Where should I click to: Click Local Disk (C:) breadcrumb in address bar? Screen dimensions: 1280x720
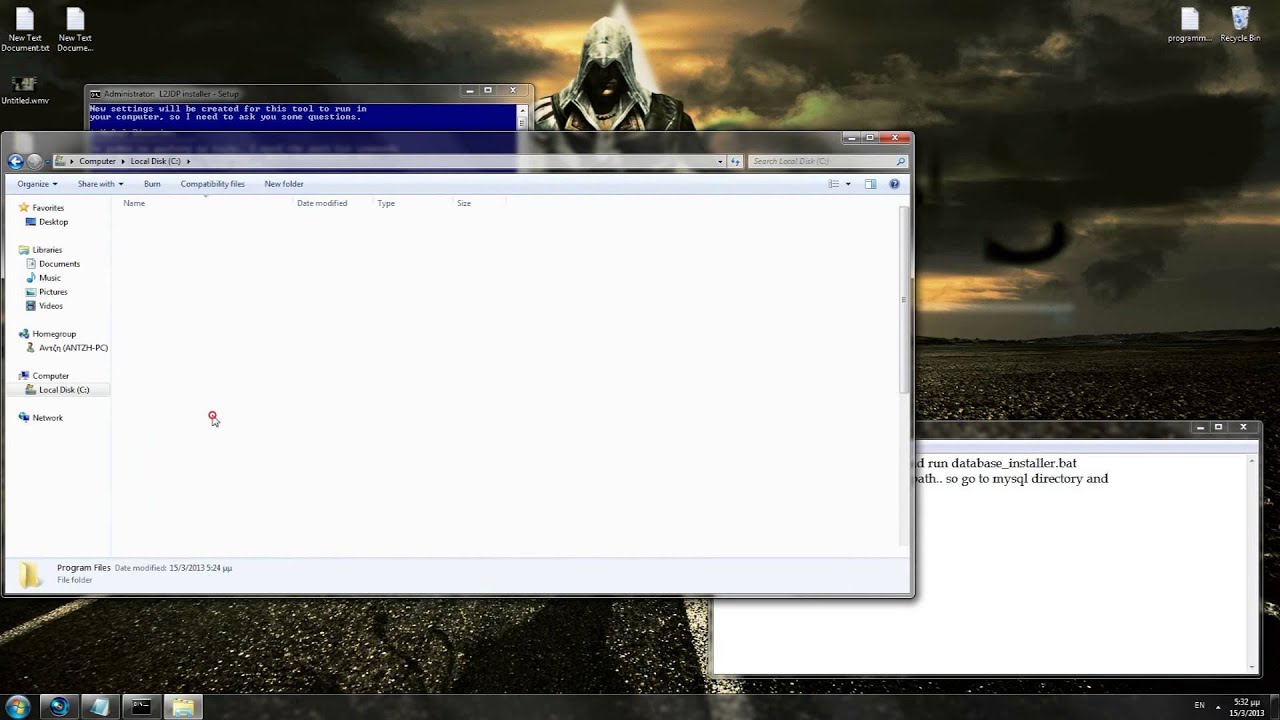tap(155, 161)
